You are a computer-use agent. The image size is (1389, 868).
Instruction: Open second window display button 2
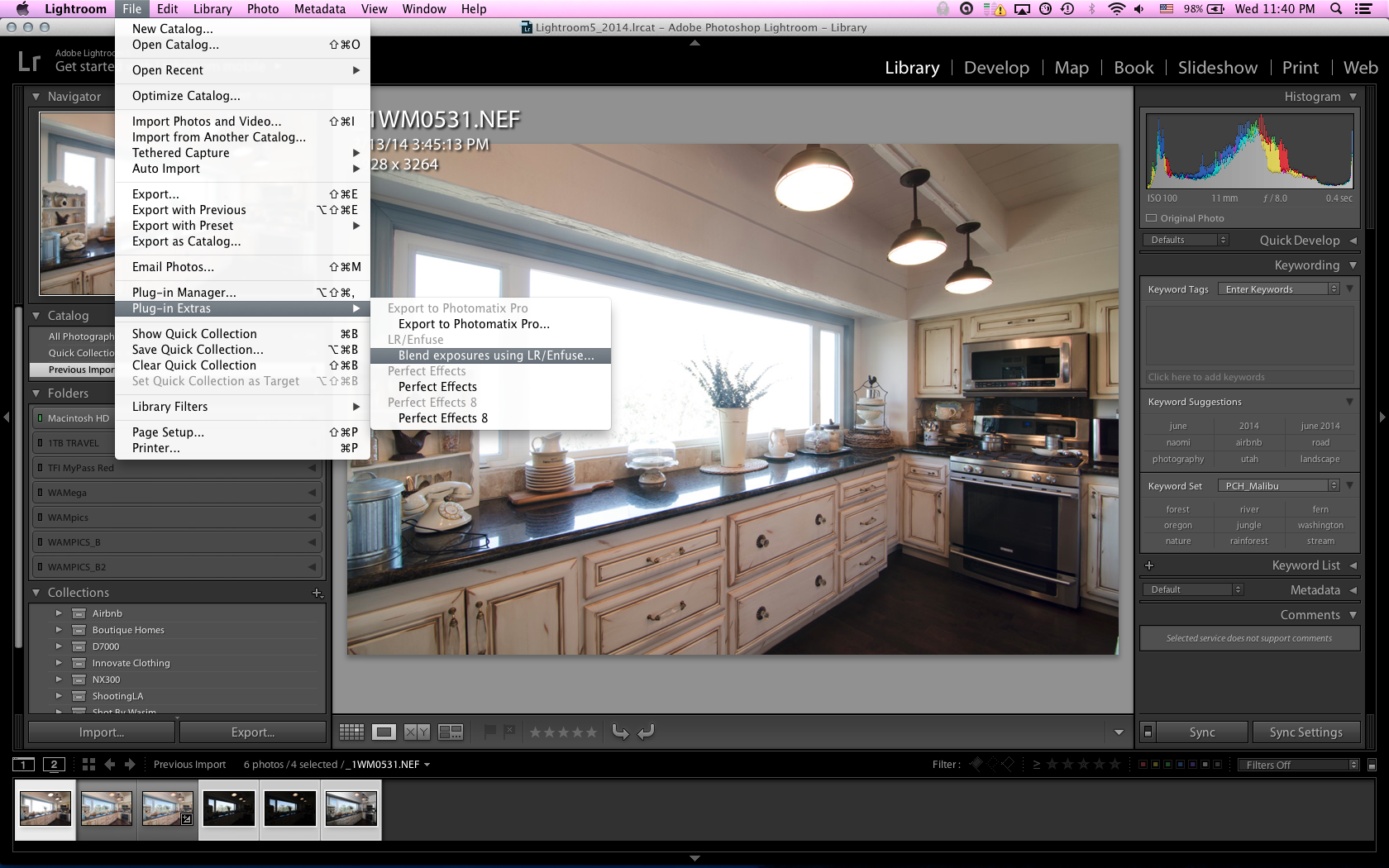(54, 765)
